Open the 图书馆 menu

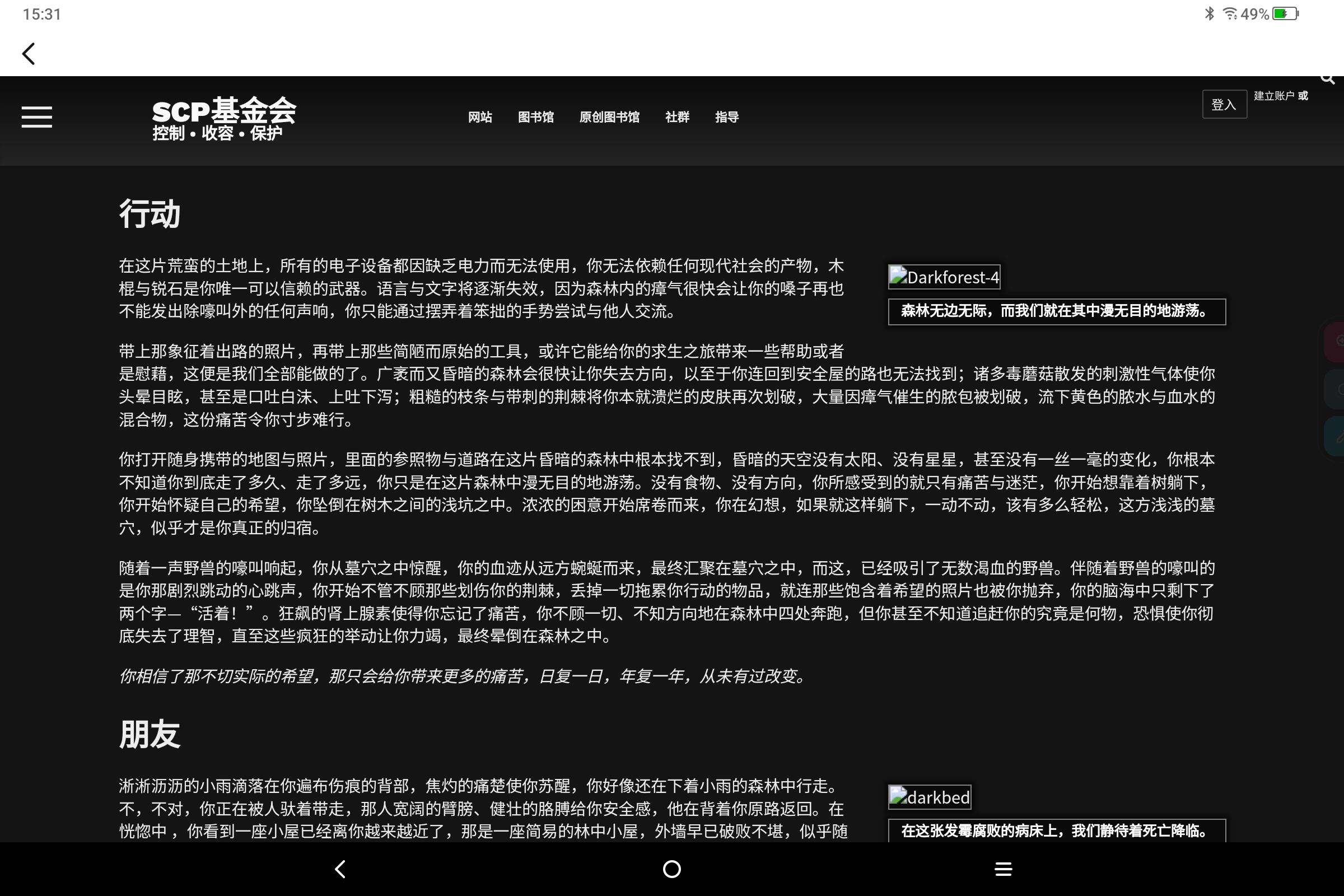coord(535,117)
